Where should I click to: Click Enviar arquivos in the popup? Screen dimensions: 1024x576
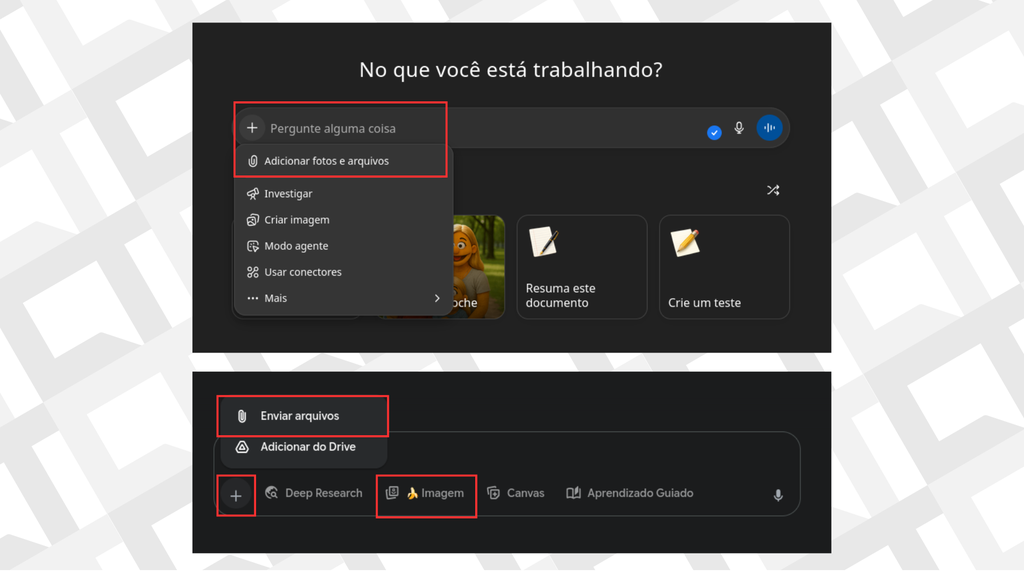point(299,416)
